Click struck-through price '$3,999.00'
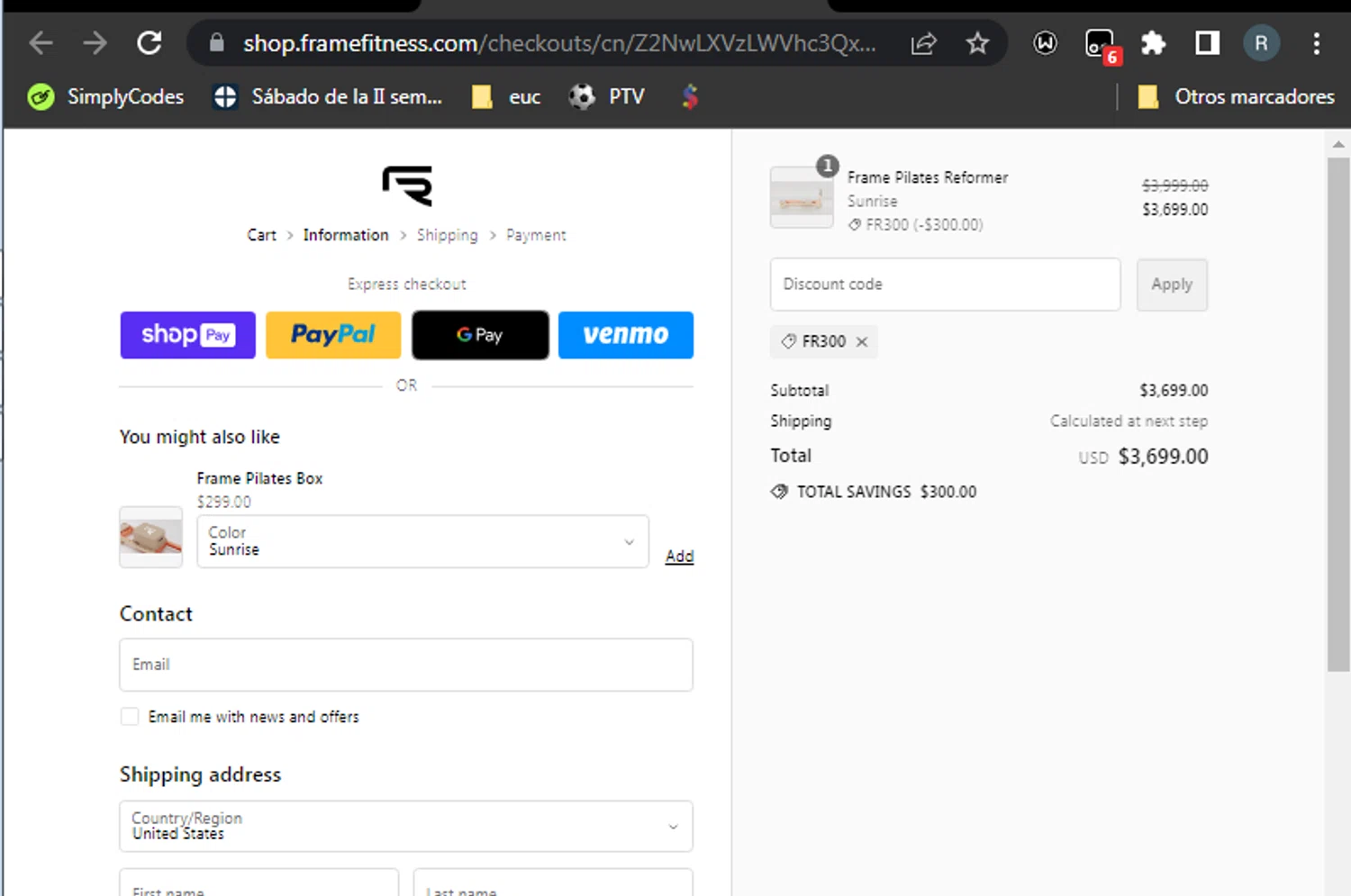This screenshot has width=1351, height=896. pyautogui.click(x=1175, y=186)
